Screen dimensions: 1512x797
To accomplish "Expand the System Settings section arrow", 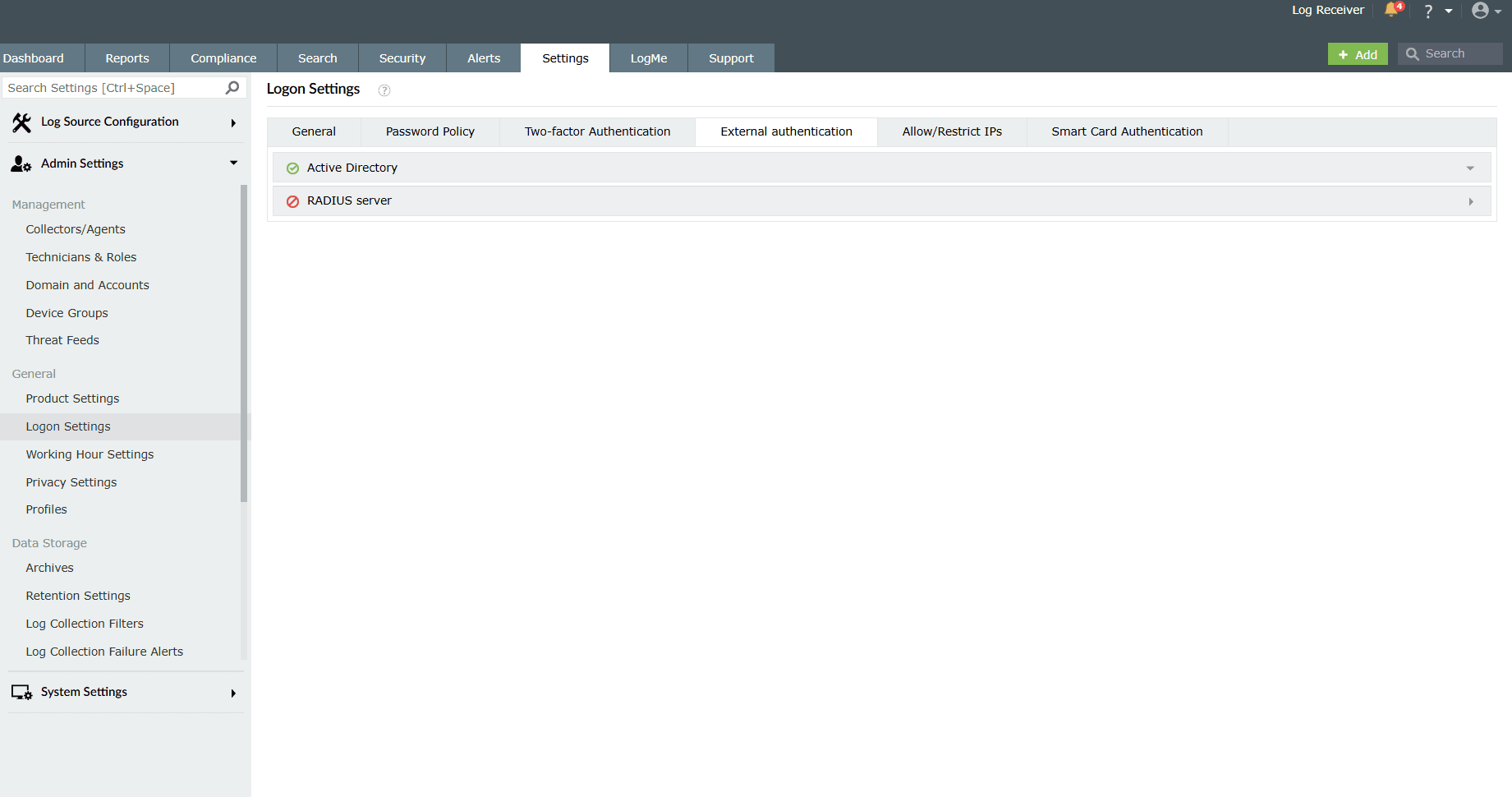I will [233, 693].
